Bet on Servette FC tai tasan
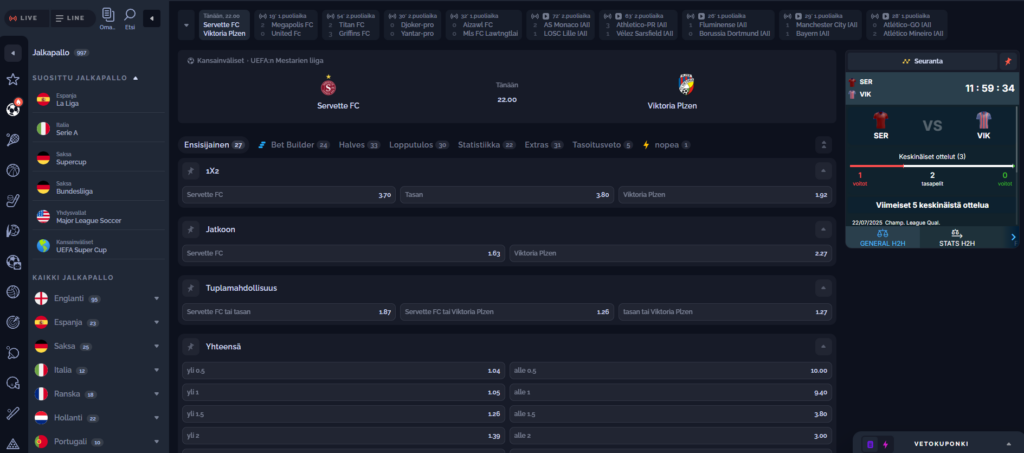This screenshot has height=453, width=1024. 289,312
